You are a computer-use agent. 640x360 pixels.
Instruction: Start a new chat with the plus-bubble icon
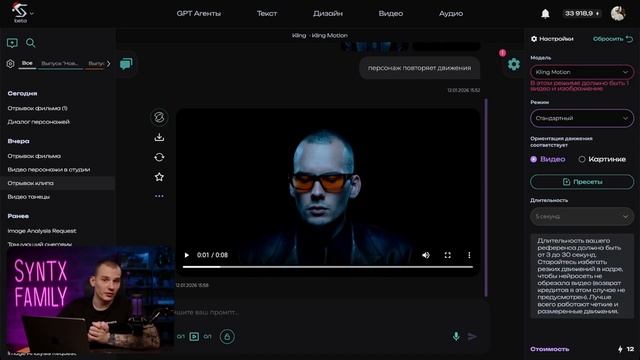[12, 42]
